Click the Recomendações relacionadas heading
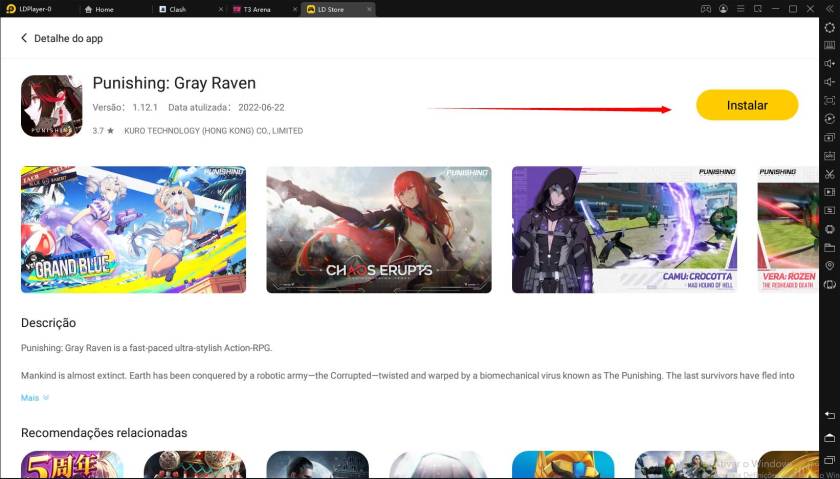This screenshot has width=840, height=479. tap(104, 432)
